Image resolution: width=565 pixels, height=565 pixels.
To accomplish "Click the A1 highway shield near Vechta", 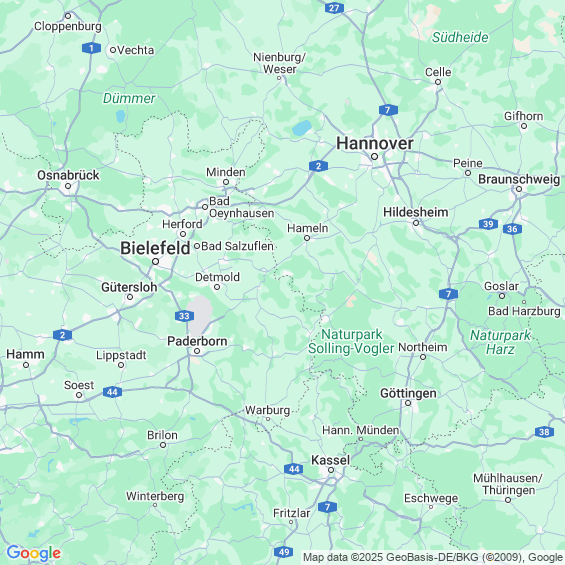I will click(x=91, y=48).
